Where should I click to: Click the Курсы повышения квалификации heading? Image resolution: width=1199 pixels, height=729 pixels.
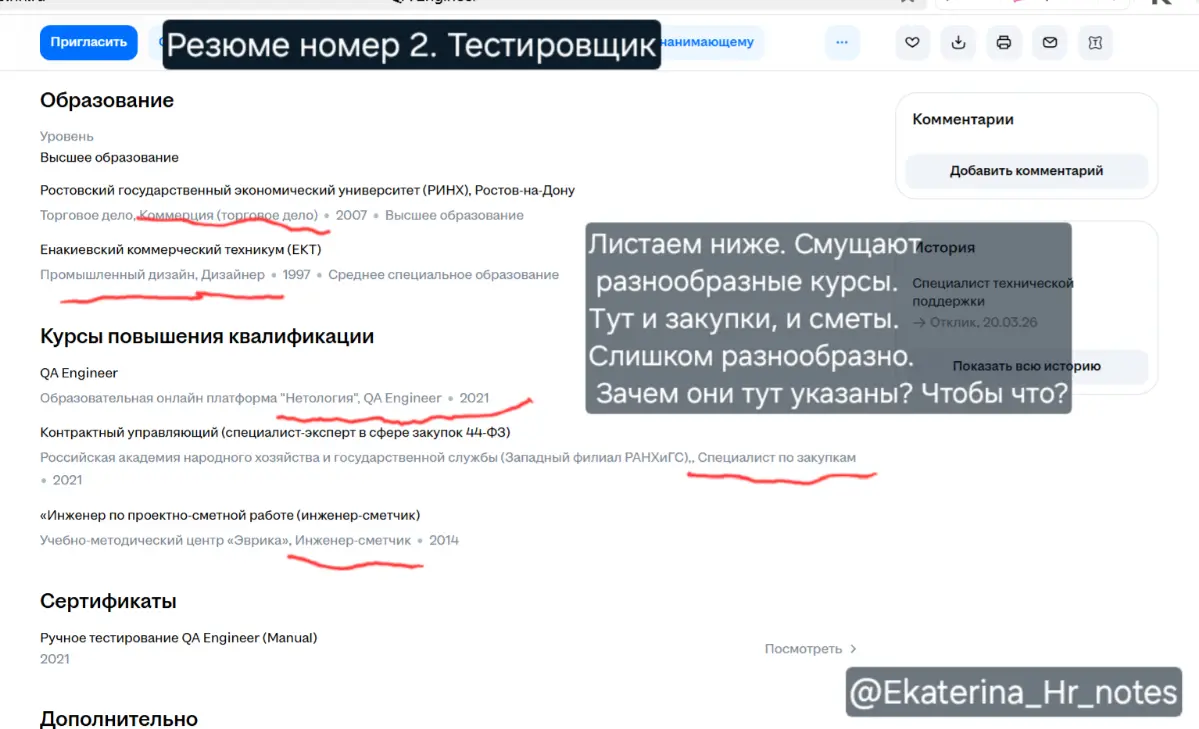(x=207, y=337)
